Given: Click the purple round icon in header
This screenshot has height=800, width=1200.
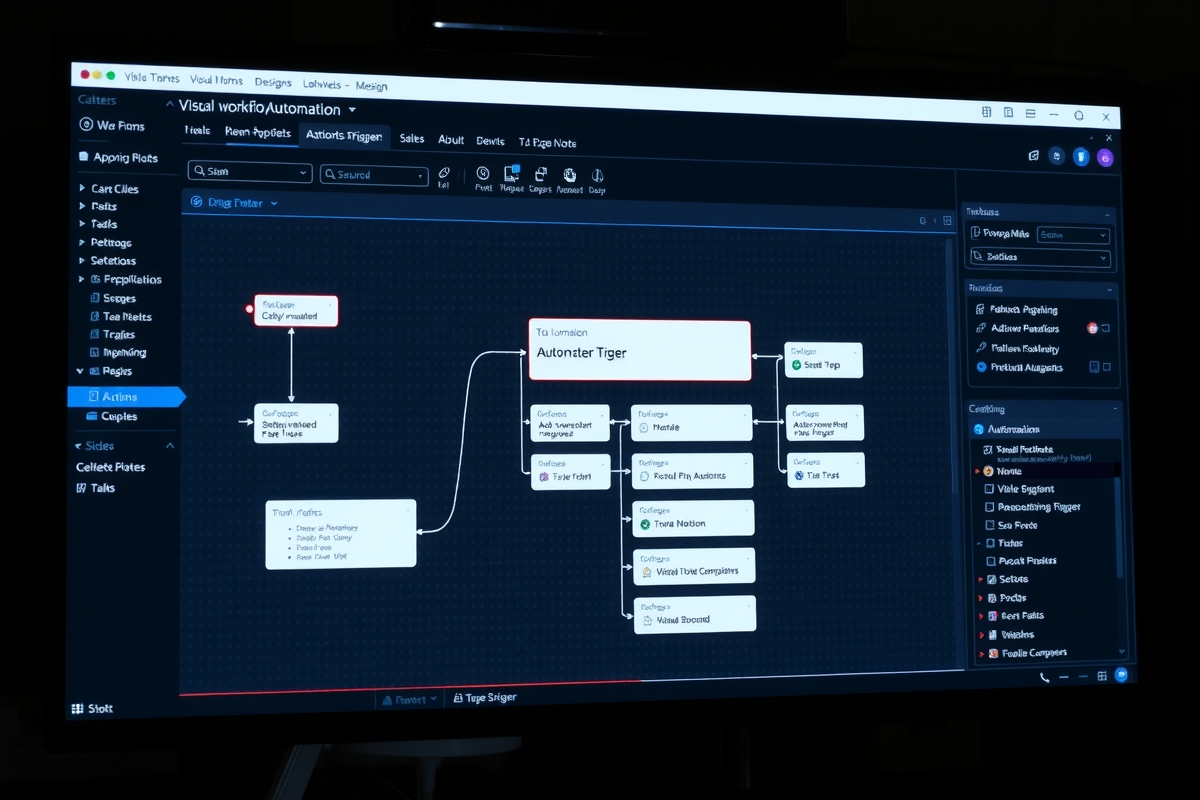Looking at the screenshot, I should [x=1105, y=157].
